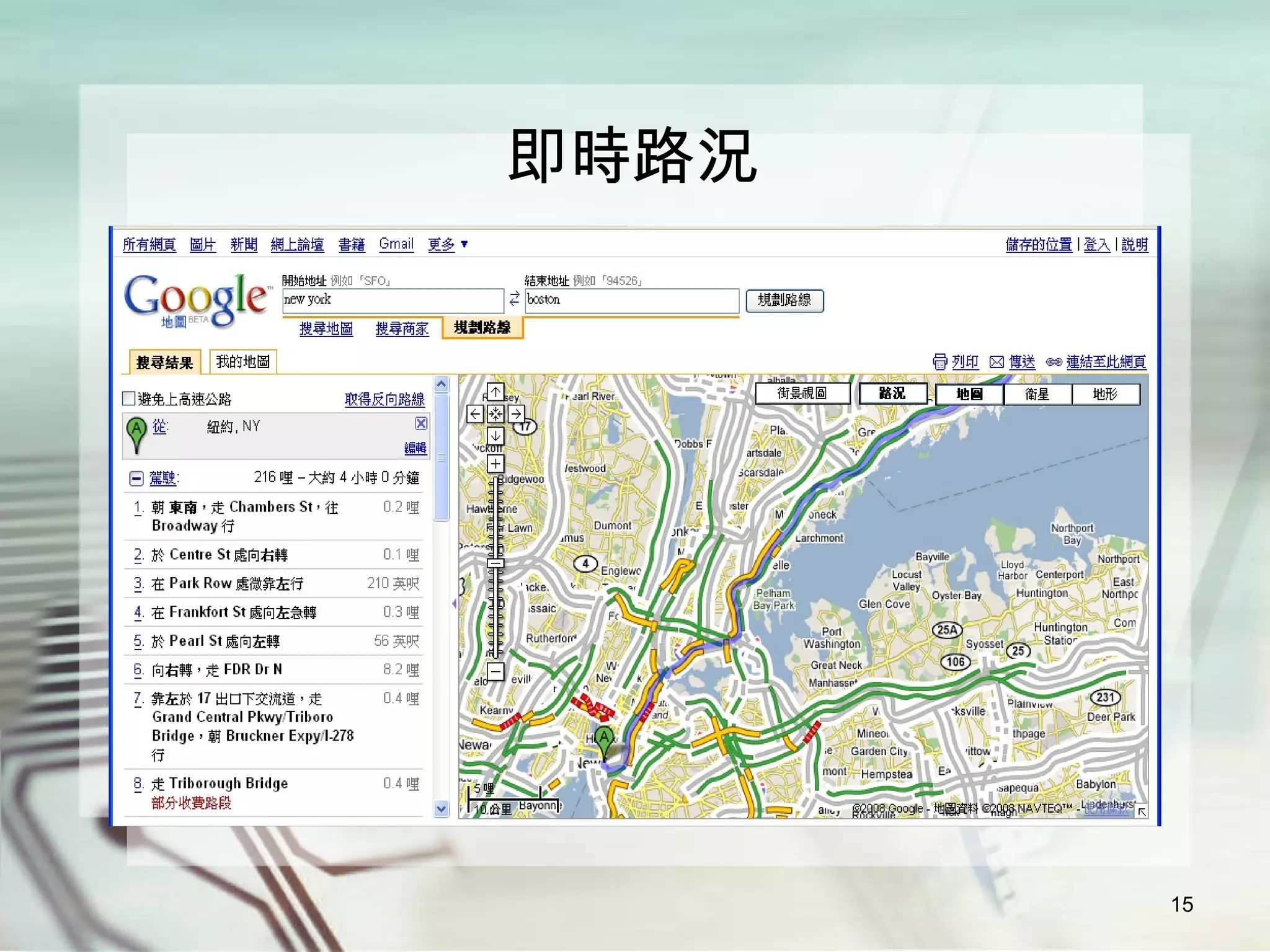The image size is (1270, 952).
Task: Pan the map up with arrow icon
Action: [x=495, y=392]
